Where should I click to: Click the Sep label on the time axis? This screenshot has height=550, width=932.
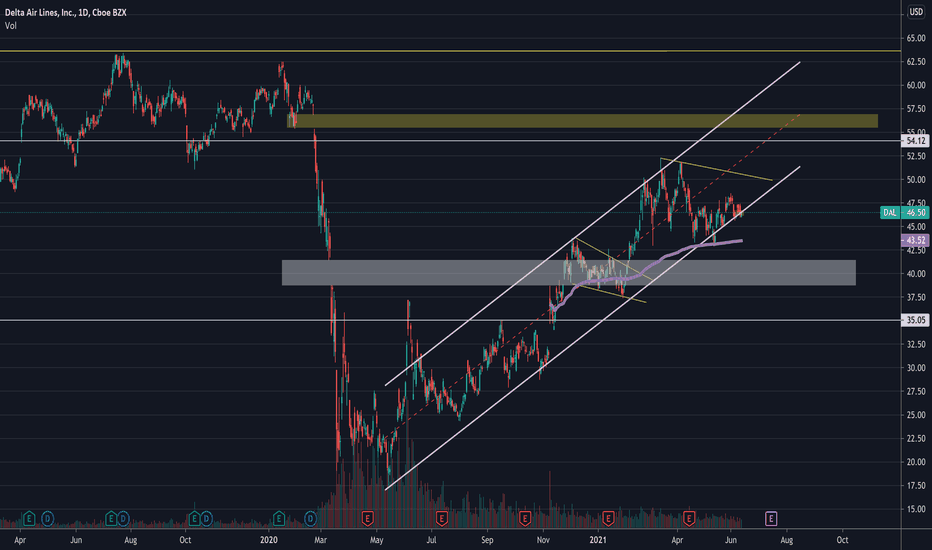[x=487, y=540]
